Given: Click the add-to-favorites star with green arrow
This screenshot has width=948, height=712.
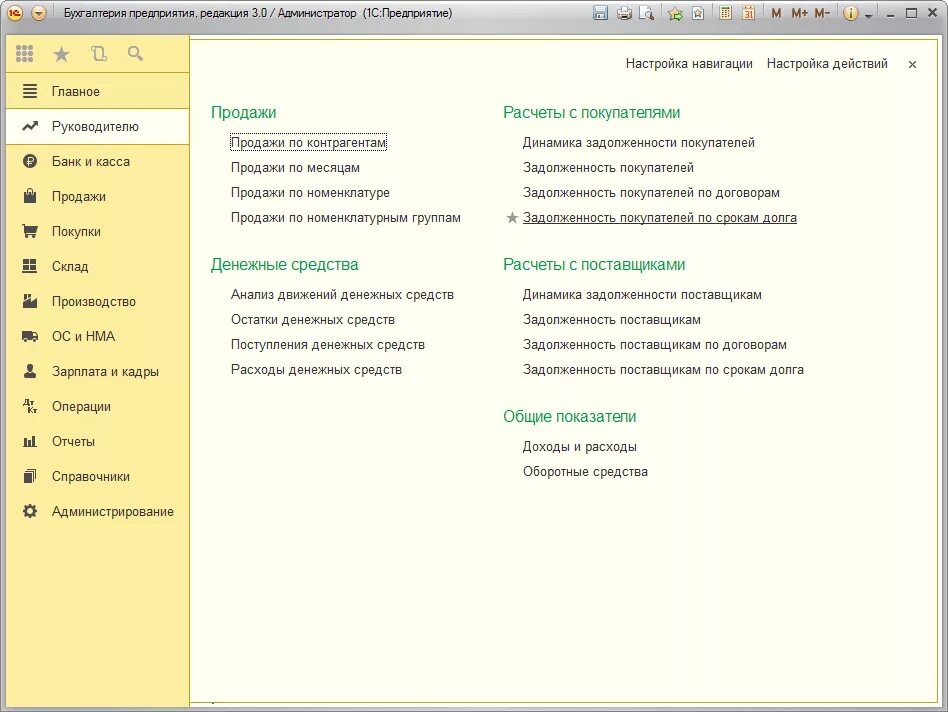Looking at the screenshot, I should tap(675, 13).
